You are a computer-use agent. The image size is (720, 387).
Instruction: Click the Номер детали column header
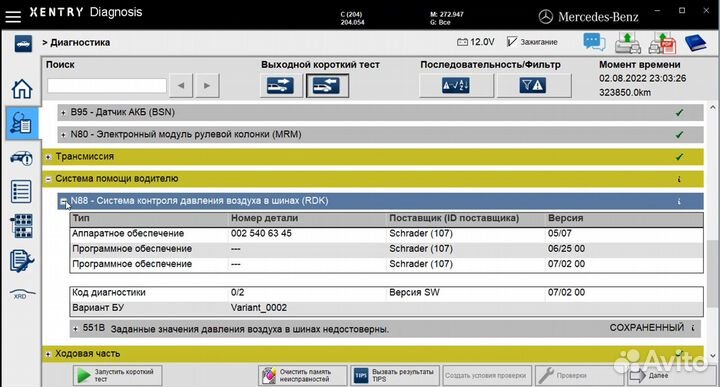point(264,218)
